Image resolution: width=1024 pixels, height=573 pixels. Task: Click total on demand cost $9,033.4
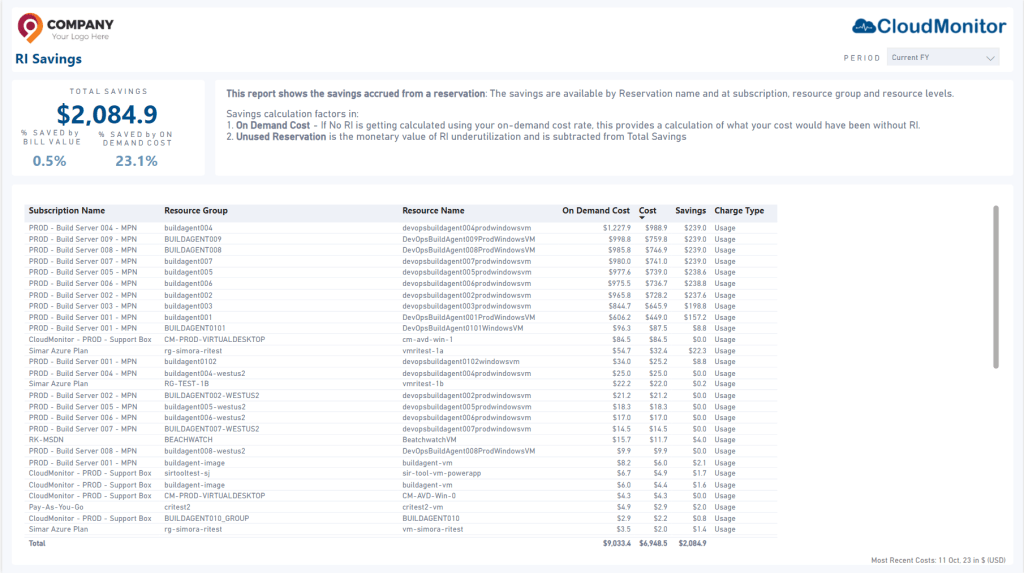pos(616,544)
